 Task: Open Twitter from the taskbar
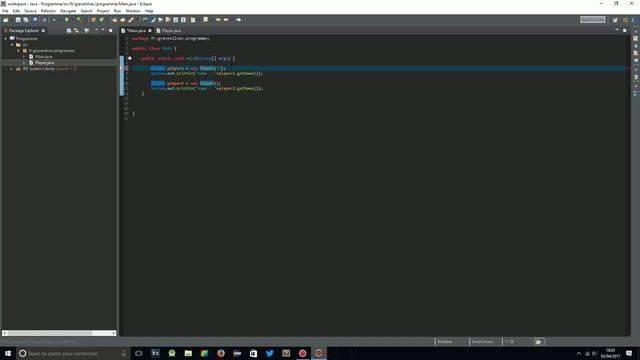[x=269, y=353]
